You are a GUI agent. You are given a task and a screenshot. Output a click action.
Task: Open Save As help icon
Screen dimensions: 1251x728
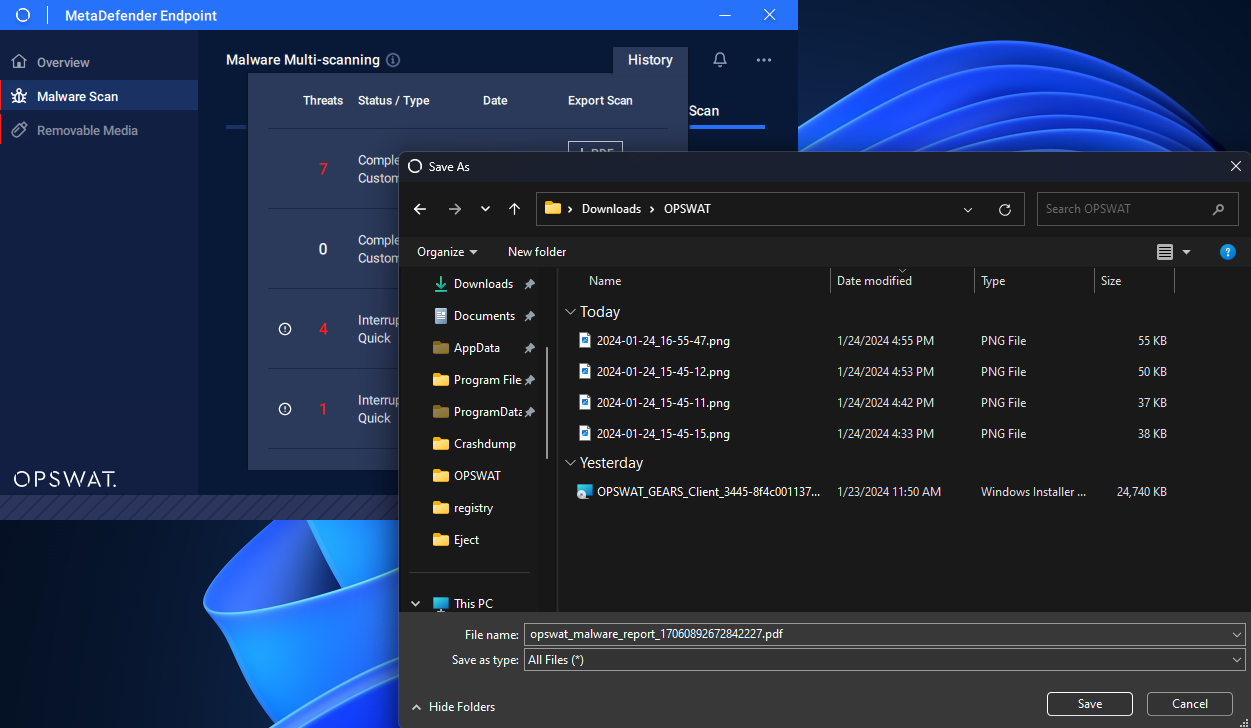click(x=1228, y=252)
